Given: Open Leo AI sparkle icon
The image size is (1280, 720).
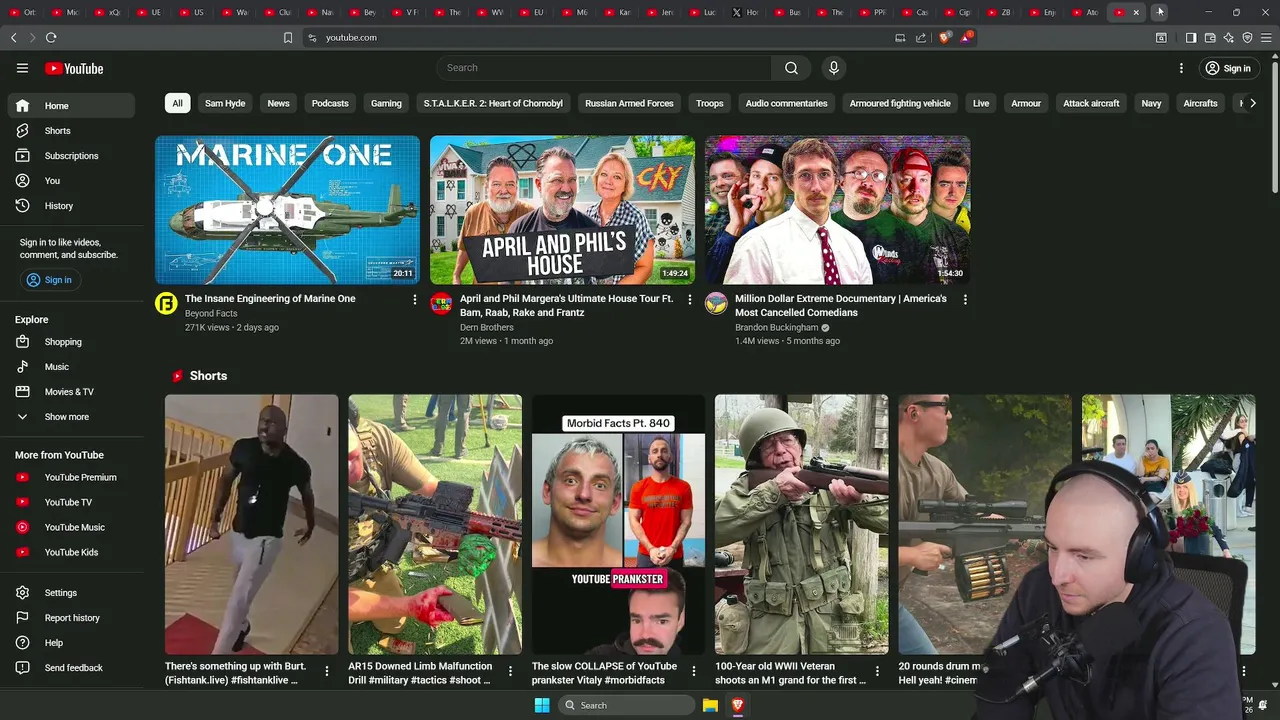Looking at the screenshot, I should point(1228,37).
